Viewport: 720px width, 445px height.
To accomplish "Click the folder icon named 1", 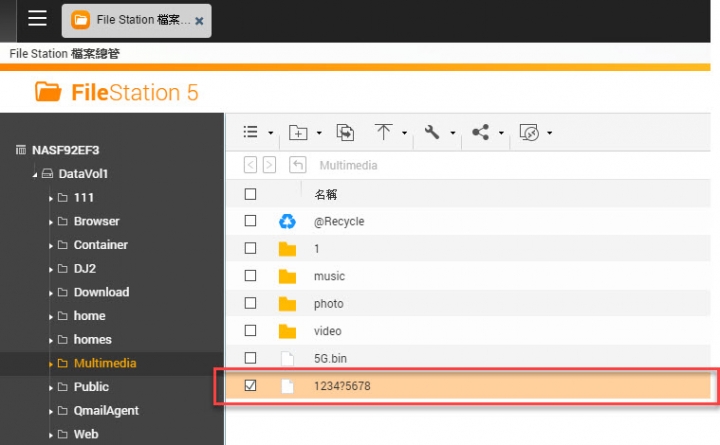I will [x=287, y=249].
